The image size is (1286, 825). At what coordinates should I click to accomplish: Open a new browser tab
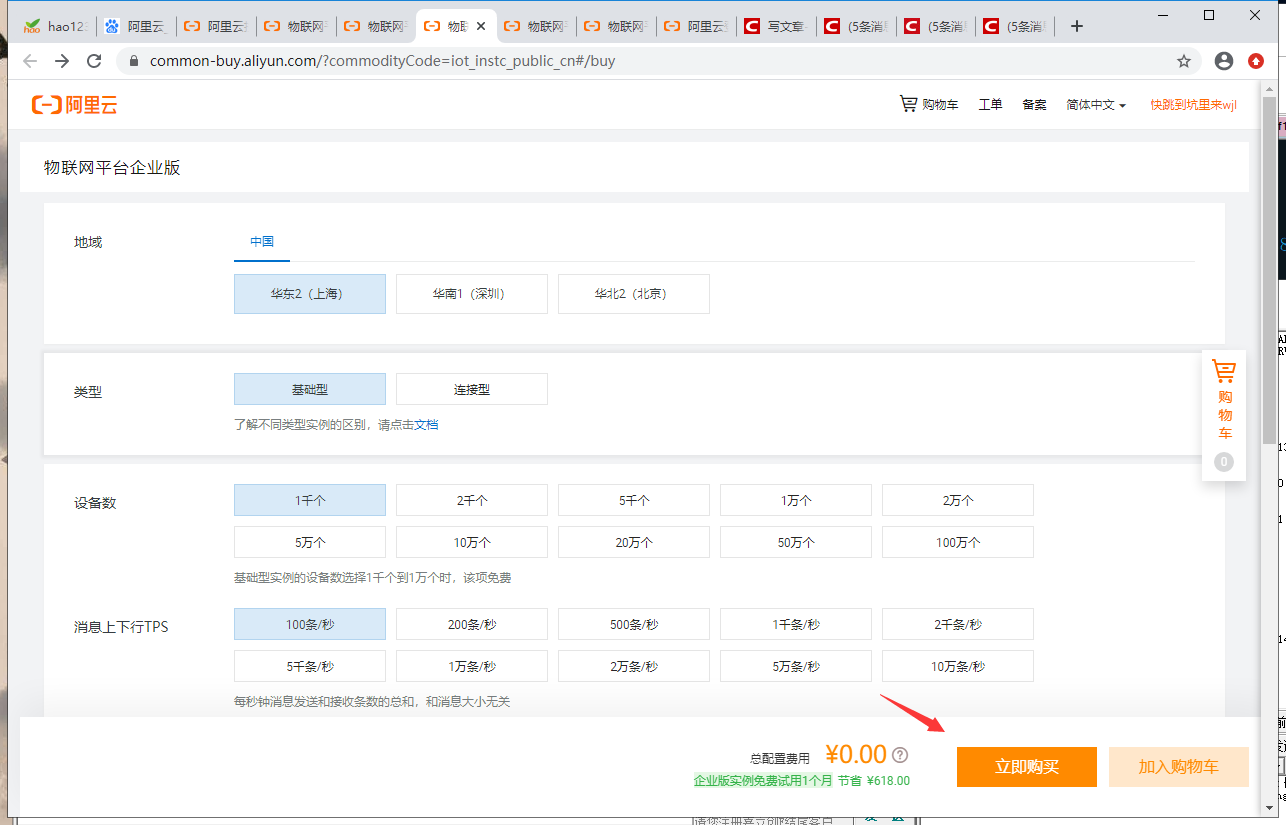[1077, 26]
